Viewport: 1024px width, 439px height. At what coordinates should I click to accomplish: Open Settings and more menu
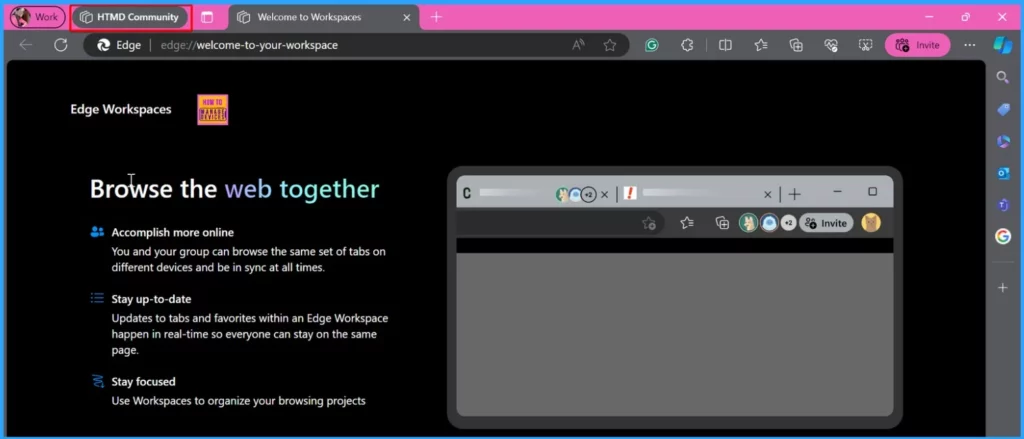pos(970,45)
